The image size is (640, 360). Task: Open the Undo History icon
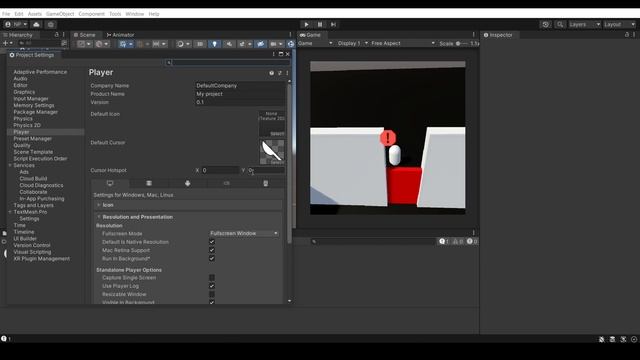click(x=545, y=24)
